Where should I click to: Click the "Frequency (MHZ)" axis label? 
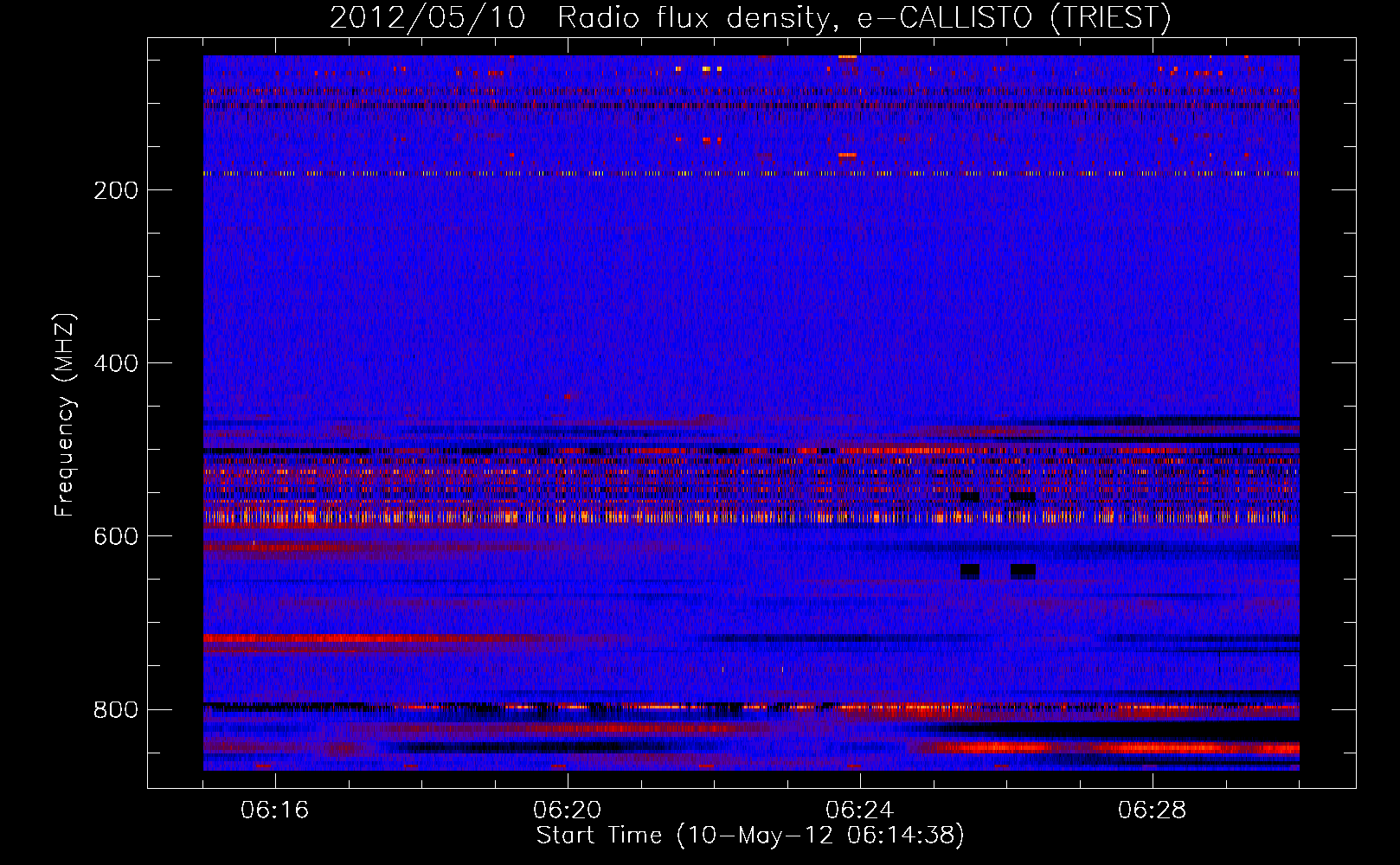65,415
